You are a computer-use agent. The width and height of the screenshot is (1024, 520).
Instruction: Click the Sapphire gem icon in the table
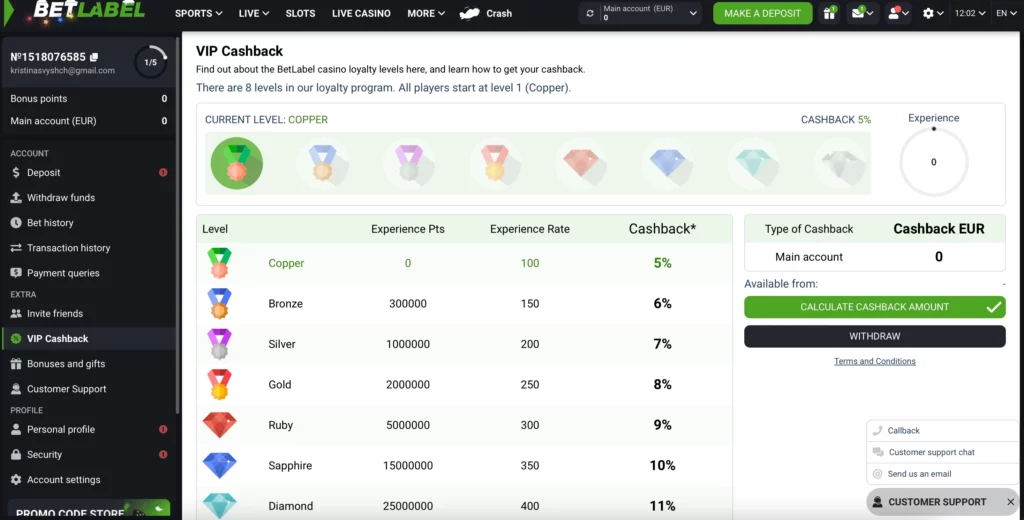coord(219,466)
